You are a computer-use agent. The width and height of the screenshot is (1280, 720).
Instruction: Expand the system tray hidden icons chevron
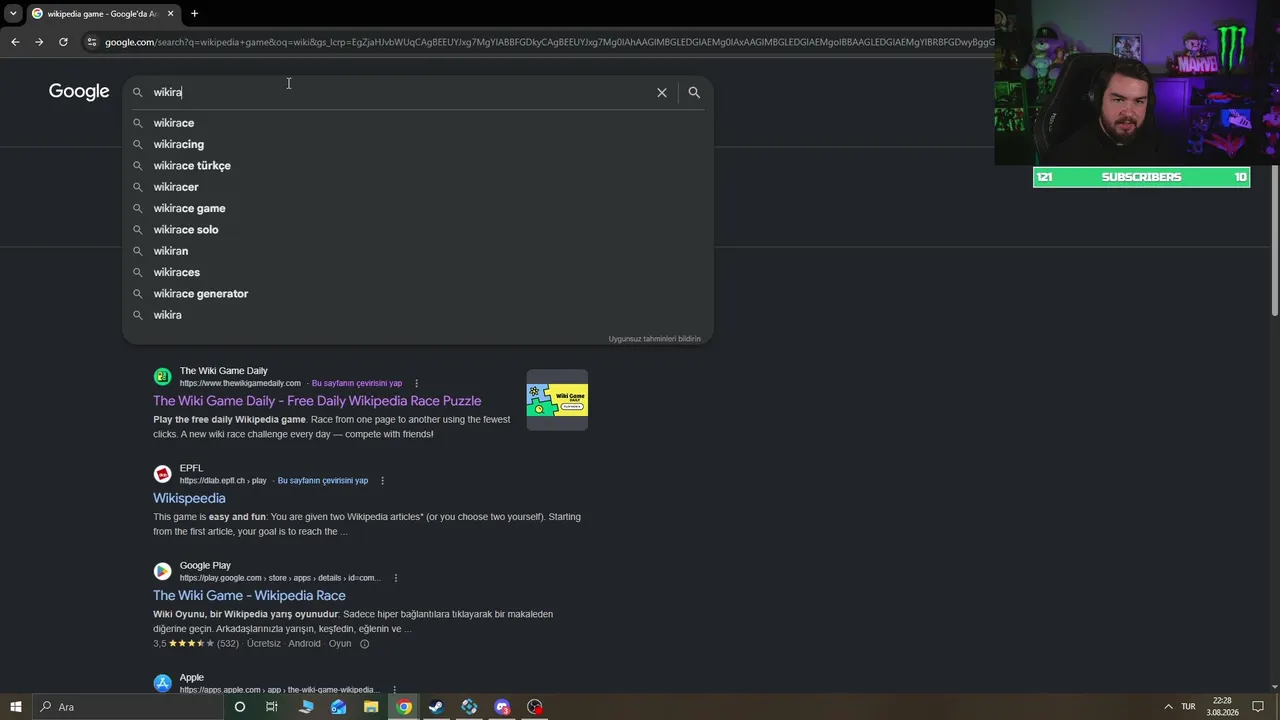(1168, 707)
